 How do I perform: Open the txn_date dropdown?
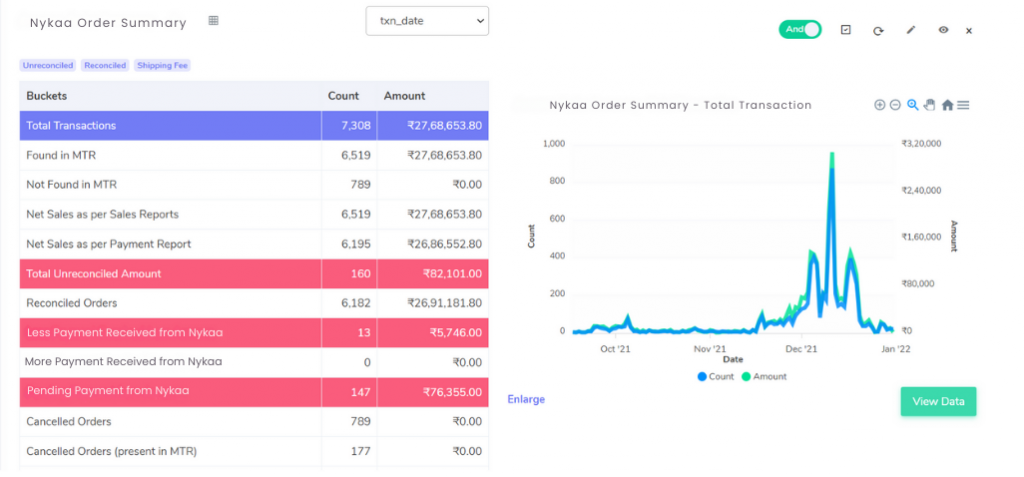pos(427,21)
